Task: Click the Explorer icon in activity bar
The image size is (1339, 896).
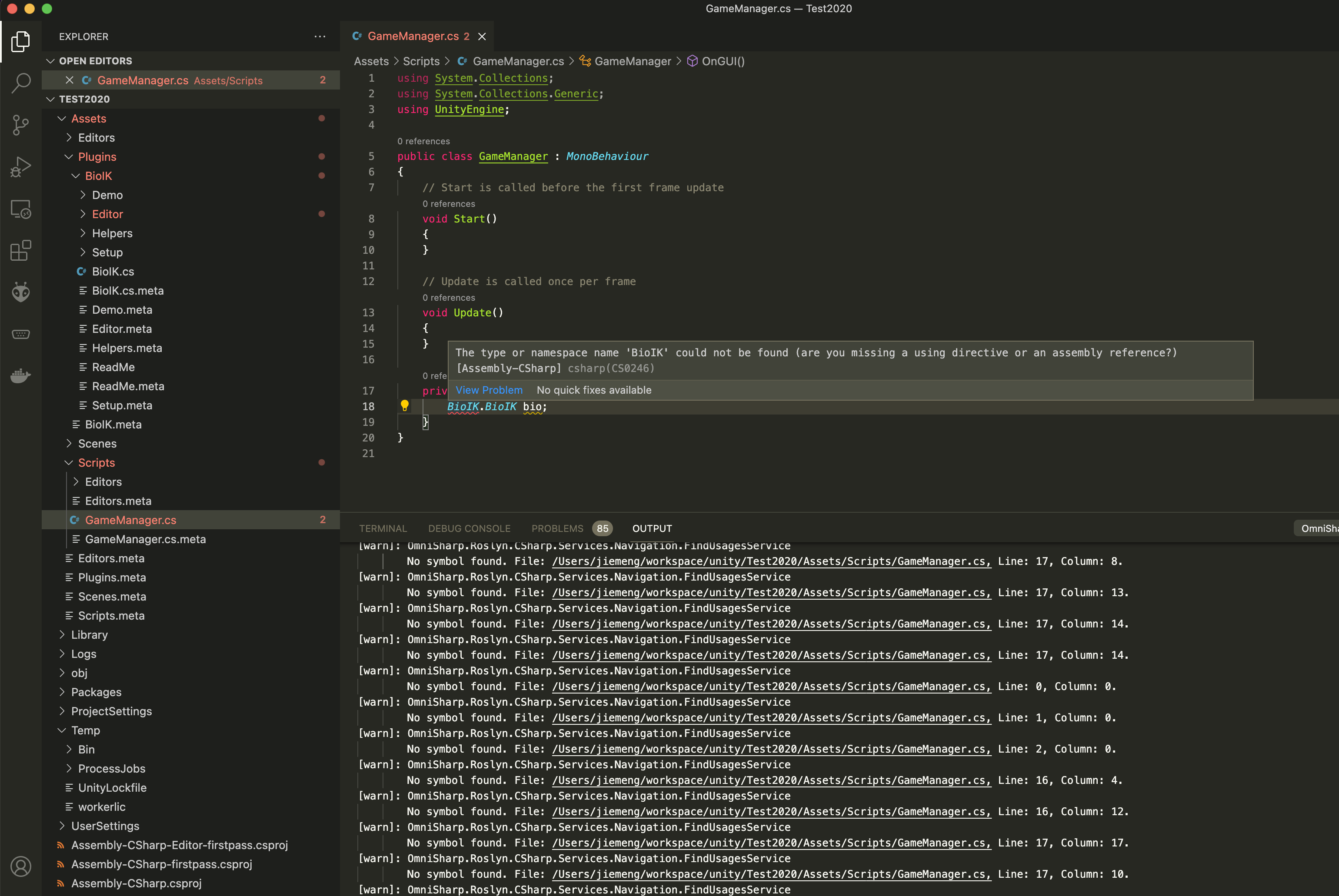Action: 20,41
